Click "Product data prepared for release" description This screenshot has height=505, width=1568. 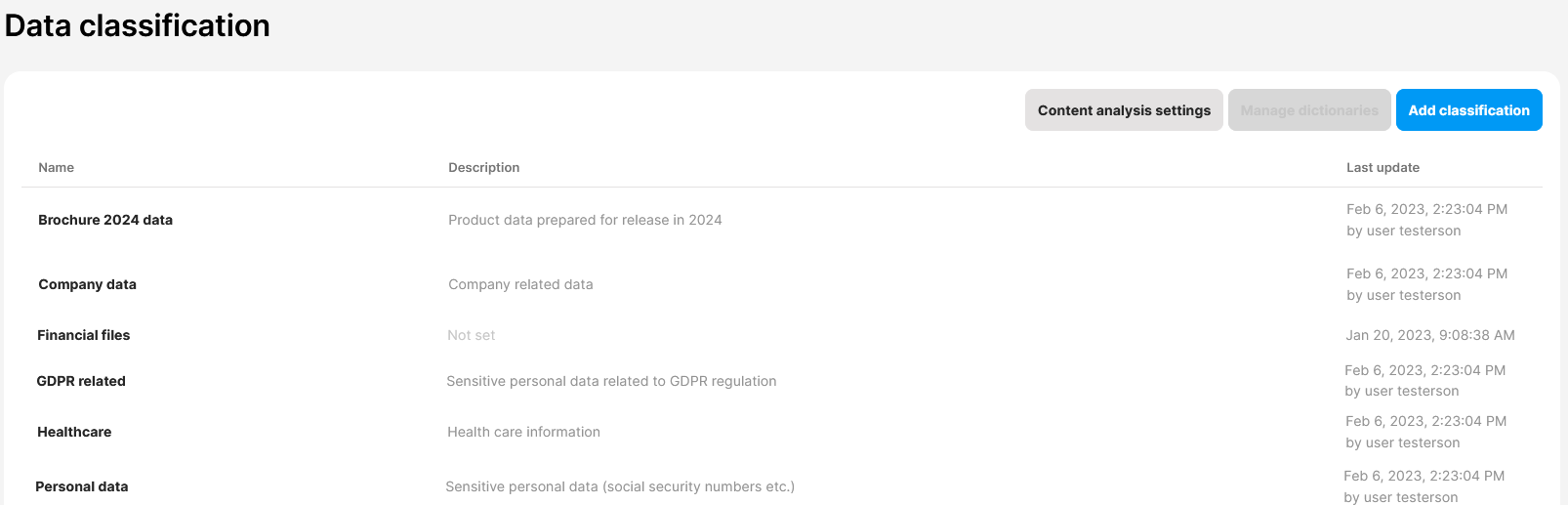[585, 220]
